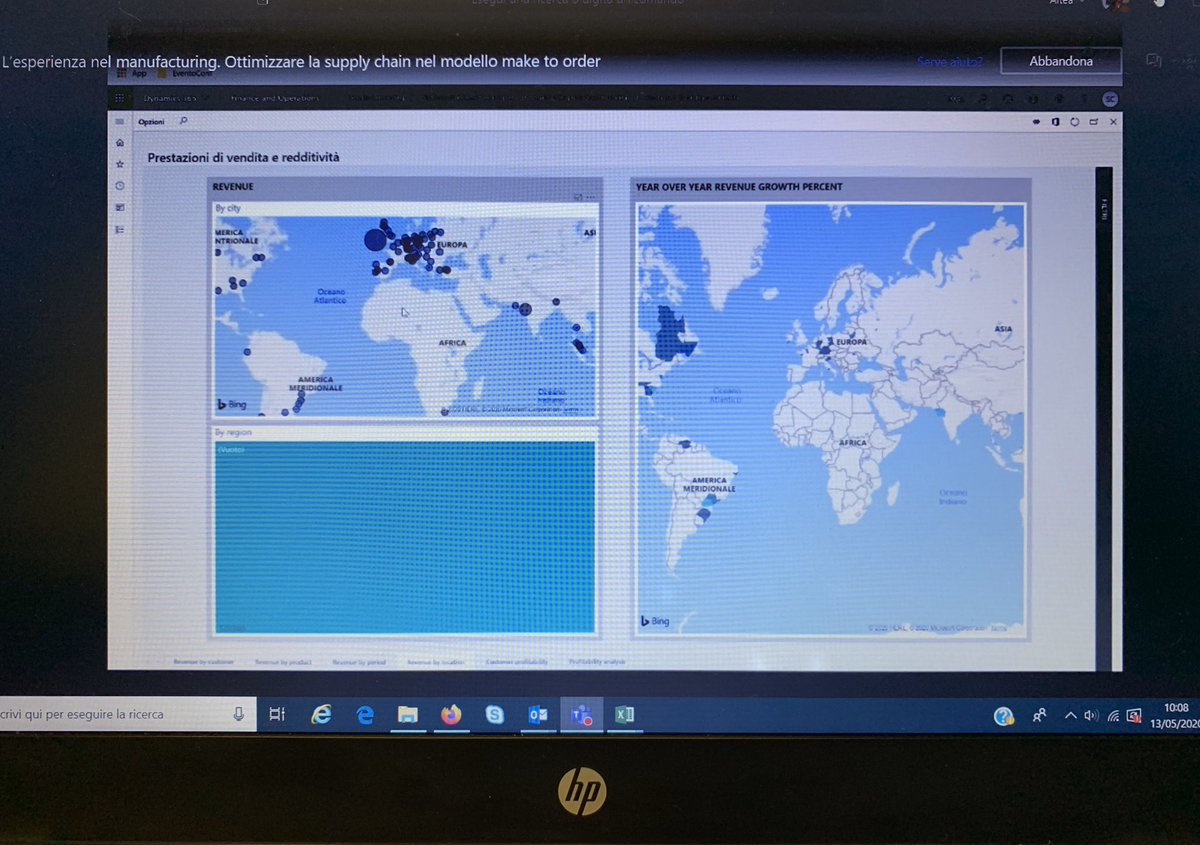1200x845 pixels.
Task: Open page in new window icon
Action: click(1094, 122)
